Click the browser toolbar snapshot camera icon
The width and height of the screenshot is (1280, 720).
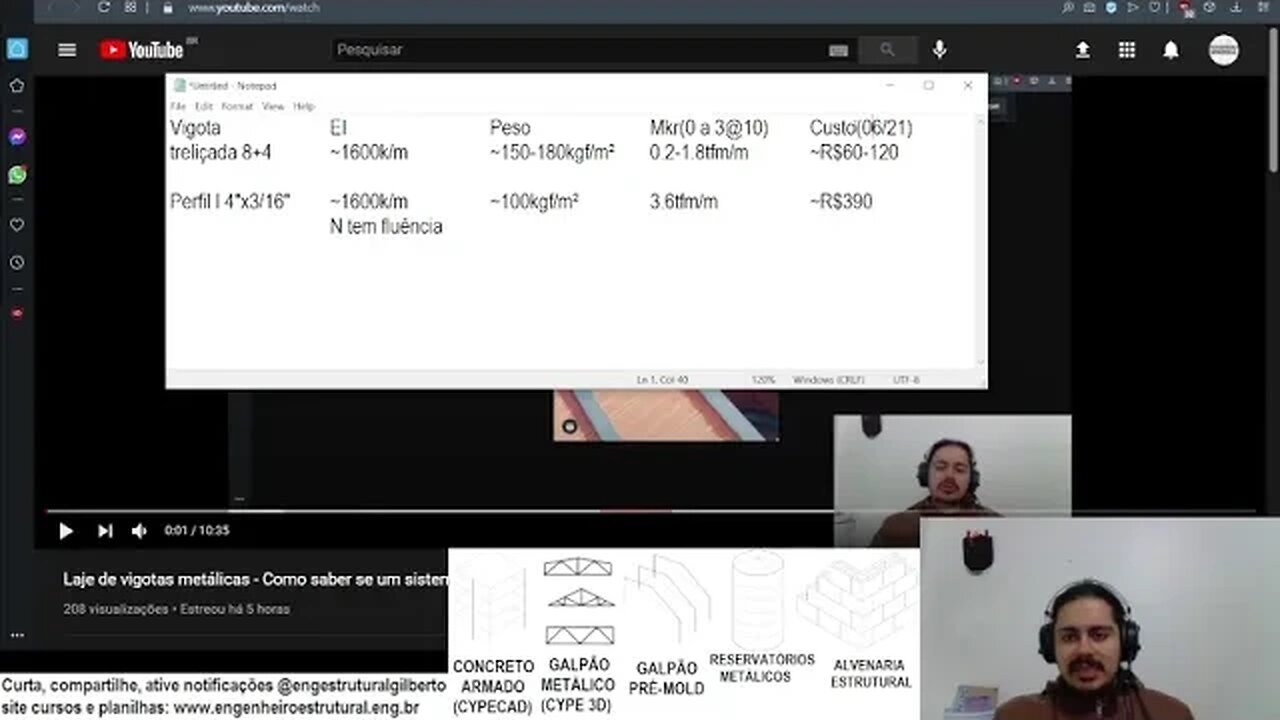[x=1090, y=7]
